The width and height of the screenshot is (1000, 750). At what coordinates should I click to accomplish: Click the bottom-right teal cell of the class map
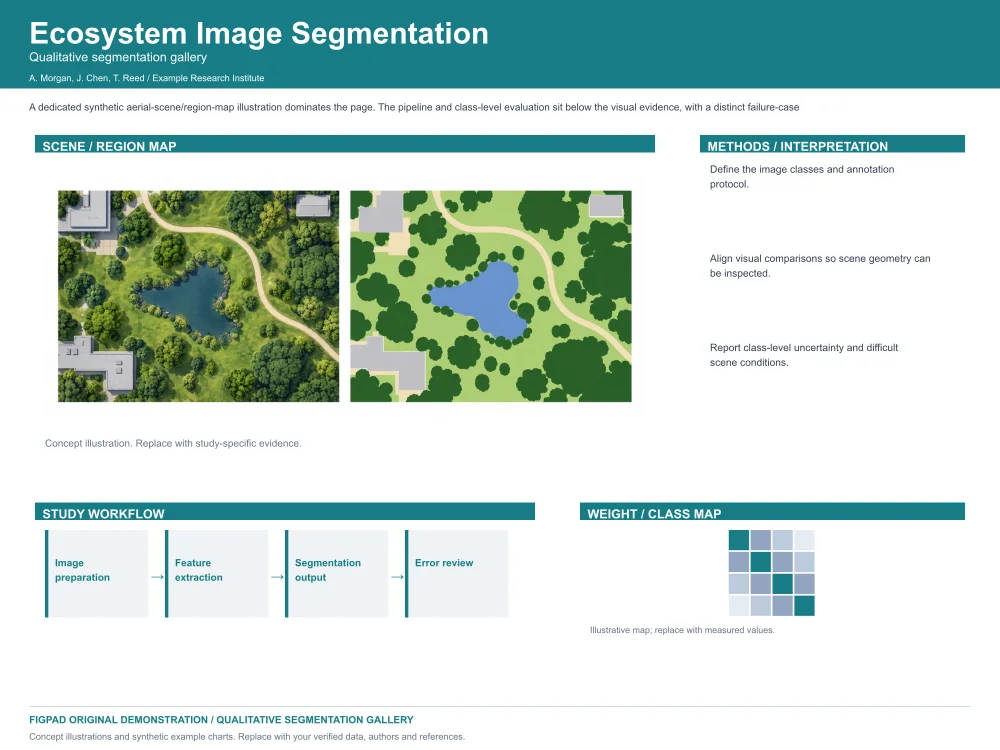click(804, 605)
